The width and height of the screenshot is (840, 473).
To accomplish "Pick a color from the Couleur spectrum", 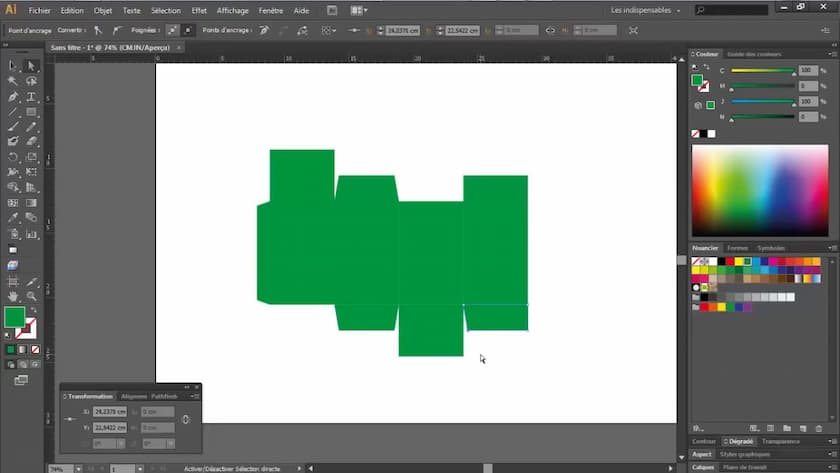I will tap(760, 191).
